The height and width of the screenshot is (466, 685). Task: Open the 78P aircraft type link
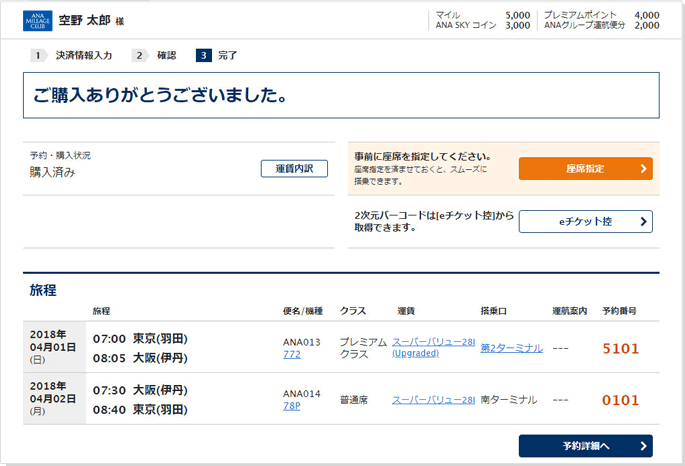[291, 406]
